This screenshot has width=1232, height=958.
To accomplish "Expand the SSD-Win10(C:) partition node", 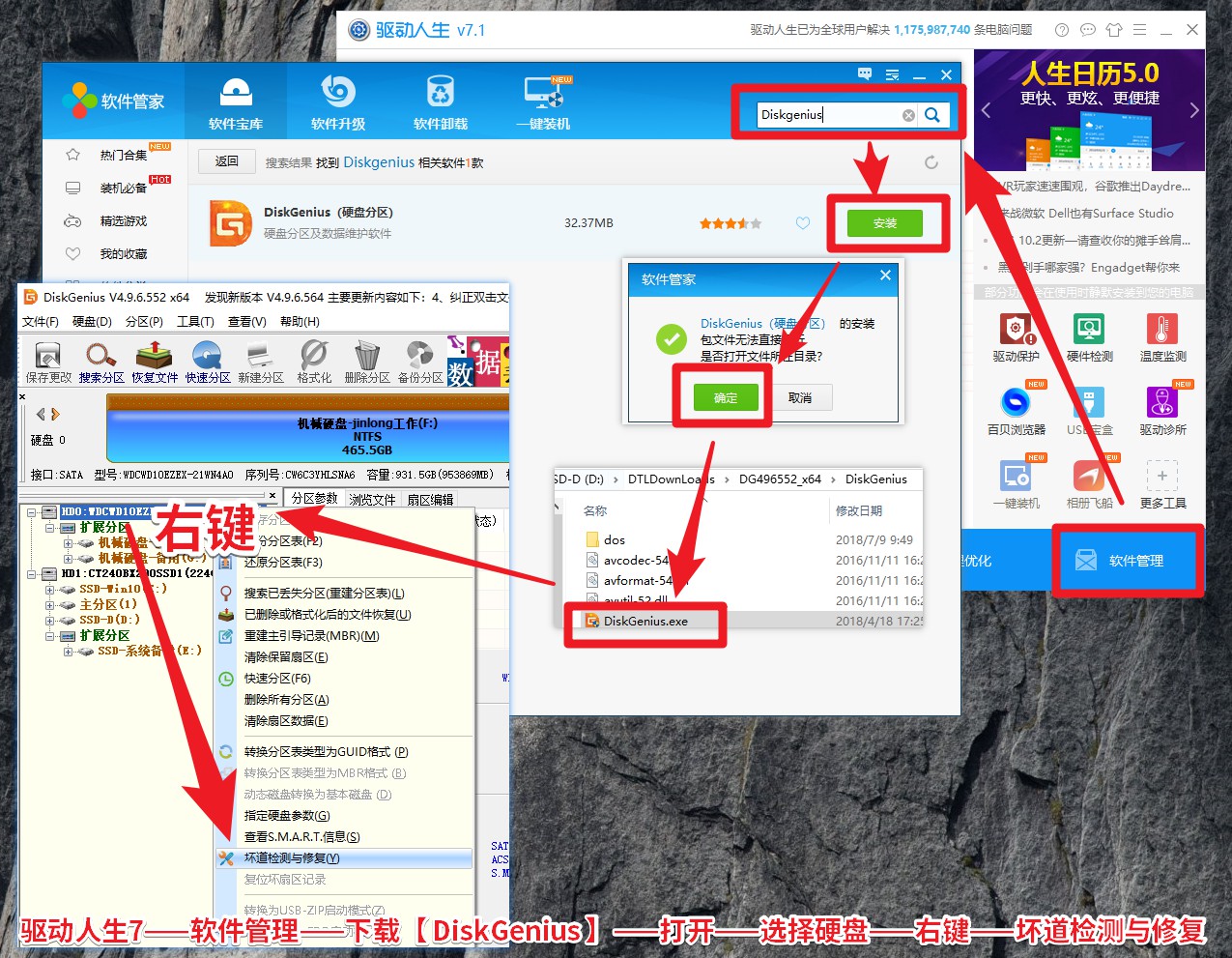I will point(50,590).
